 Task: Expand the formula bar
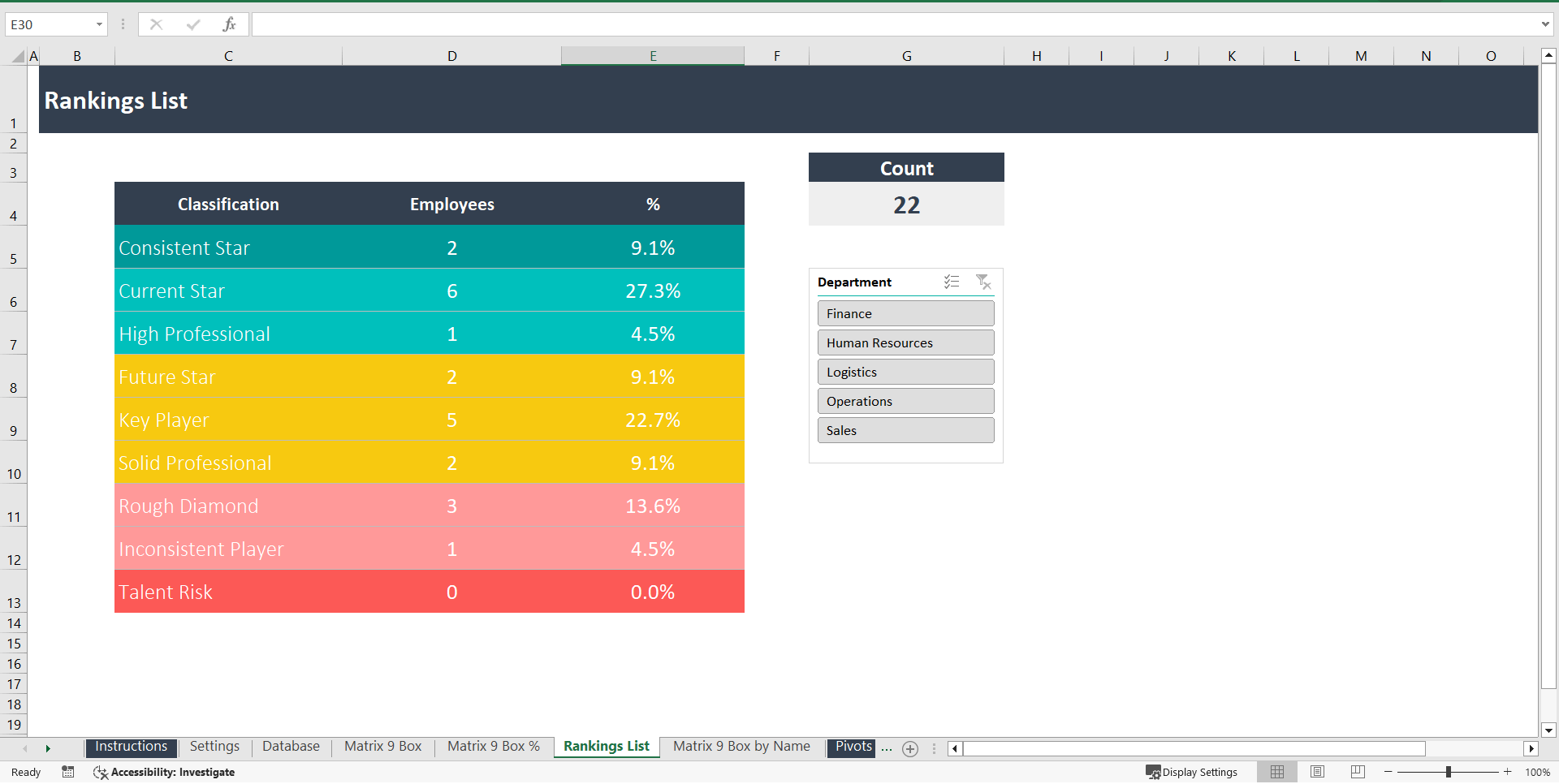1545,24
